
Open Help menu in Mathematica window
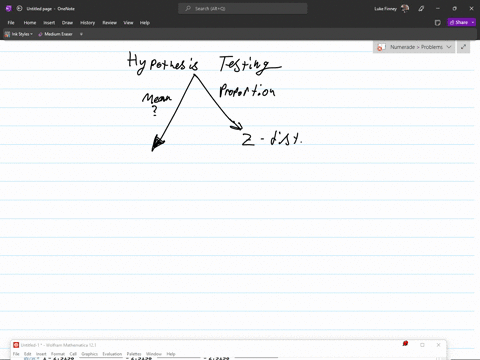pyautogui.click(x=171, y=354)
